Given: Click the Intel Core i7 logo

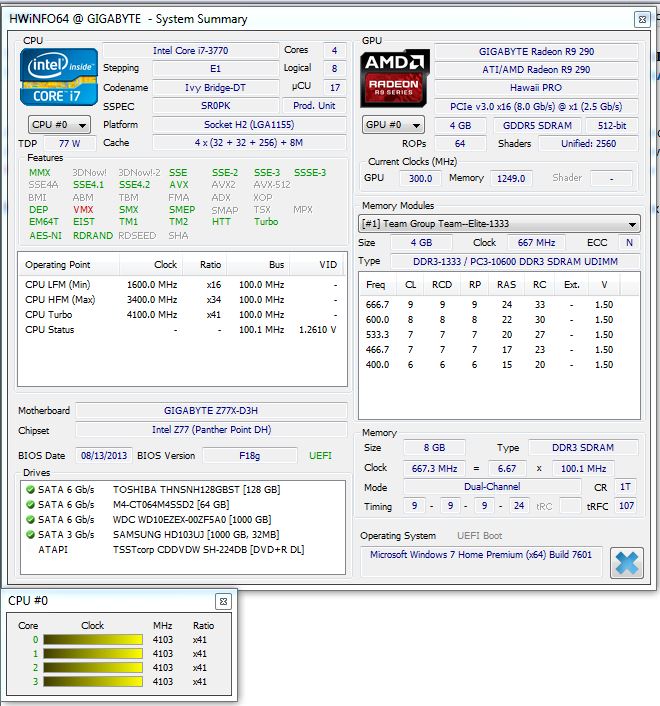Looking at the screenshot, I should coord(59,77).
